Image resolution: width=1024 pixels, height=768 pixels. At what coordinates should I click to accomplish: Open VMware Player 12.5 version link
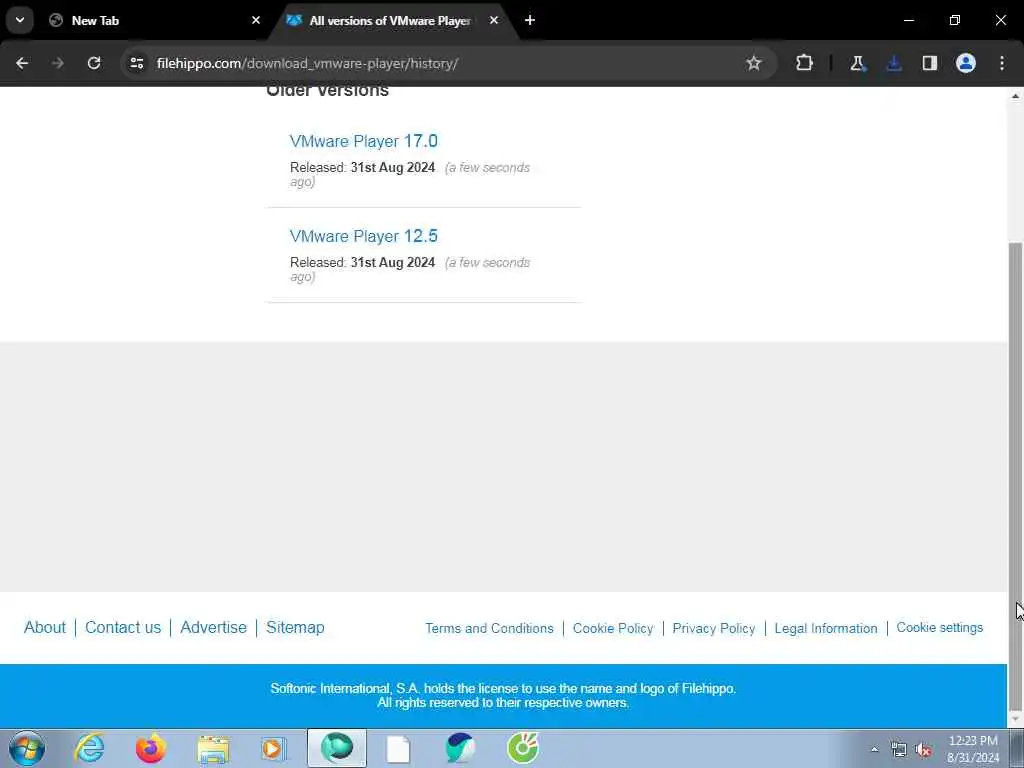click(x=364, y=236)
